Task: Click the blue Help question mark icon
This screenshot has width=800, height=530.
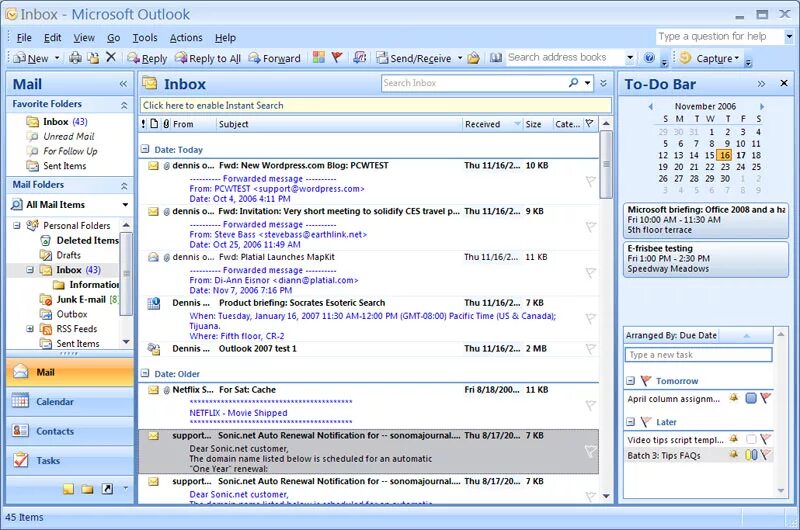Action: (x=649, y=58)
